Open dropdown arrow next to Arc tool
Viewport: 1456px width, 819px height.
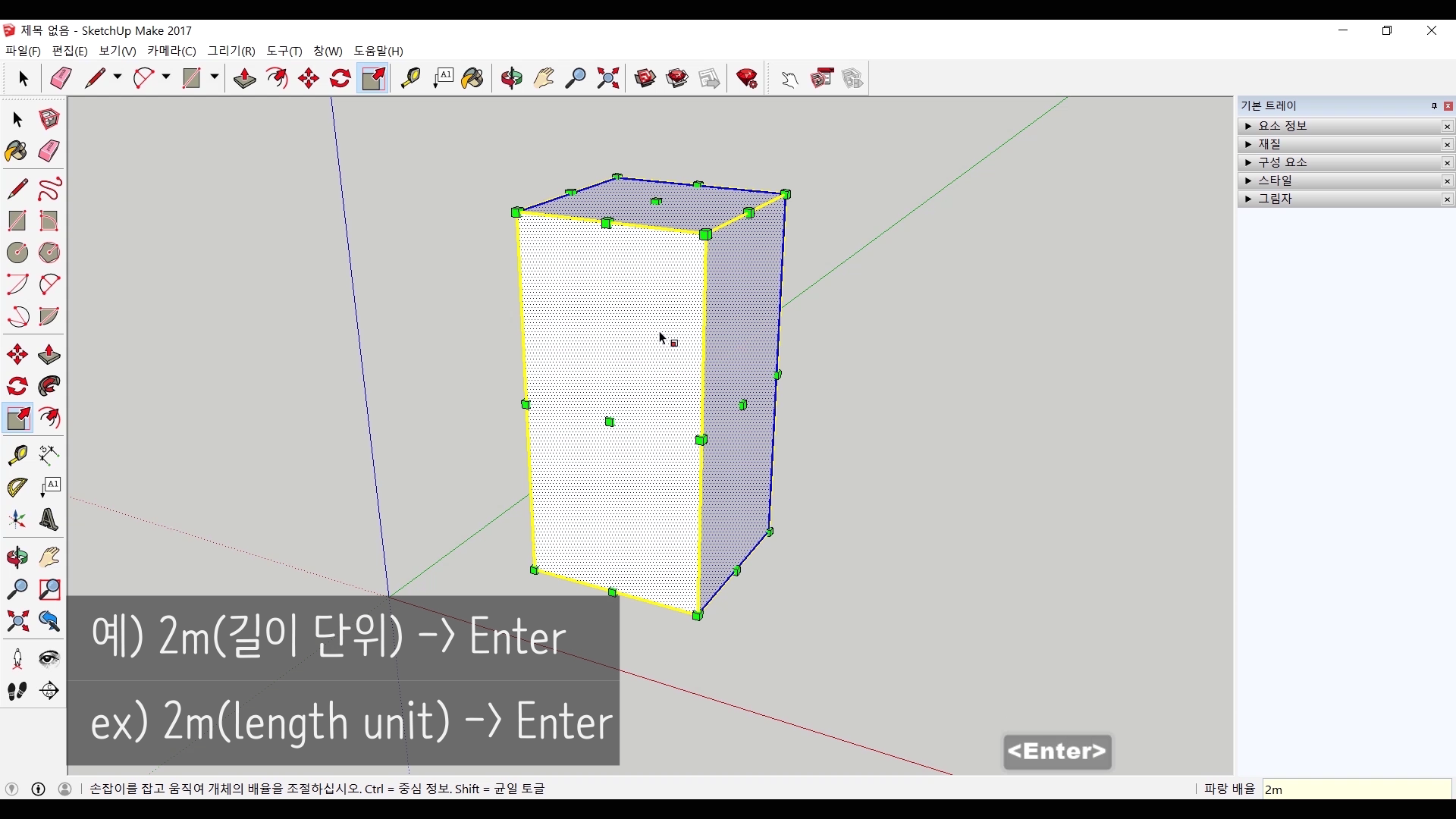click(x=166, y=77)
